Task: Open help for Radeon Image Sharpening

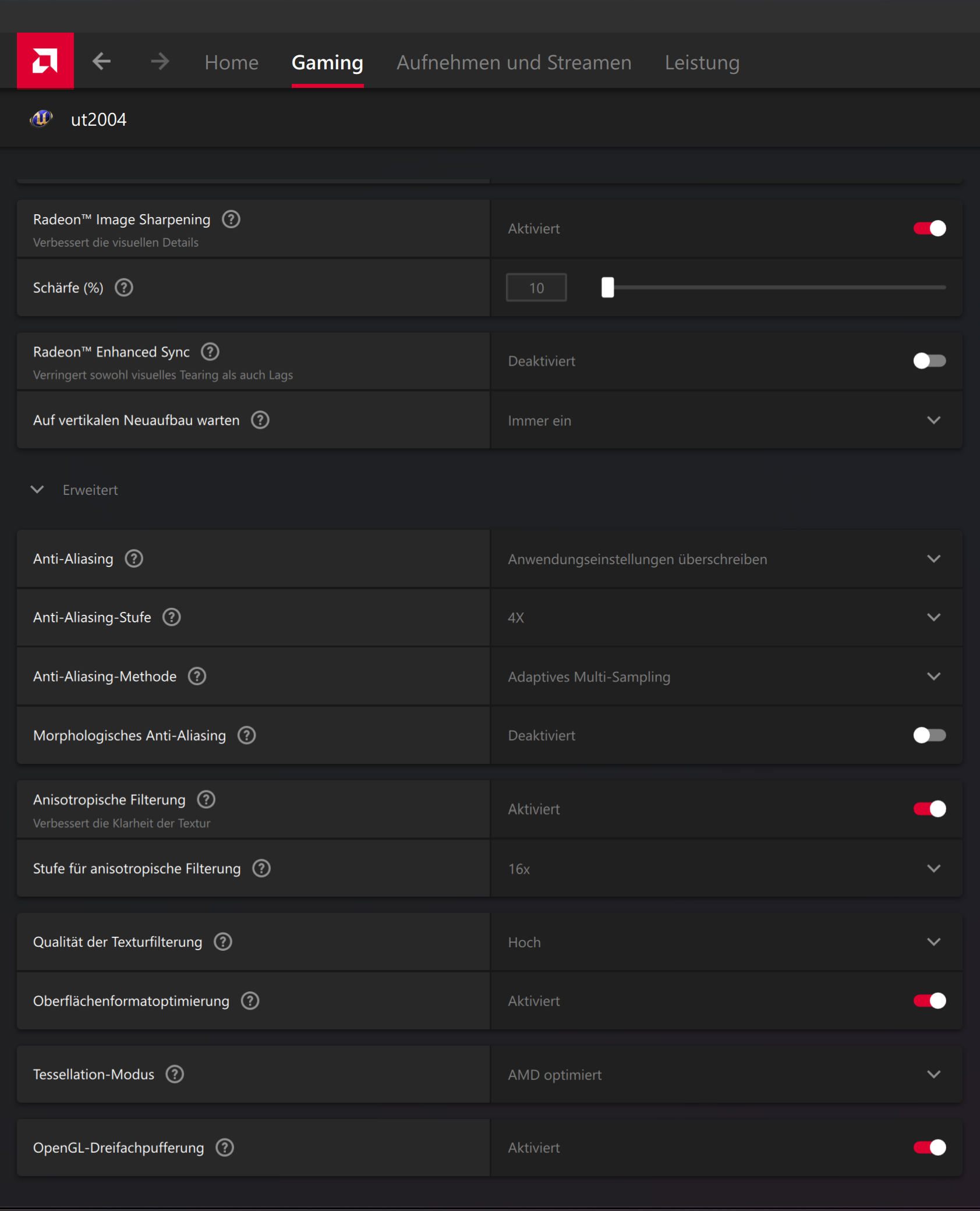Action: point(231,219)
